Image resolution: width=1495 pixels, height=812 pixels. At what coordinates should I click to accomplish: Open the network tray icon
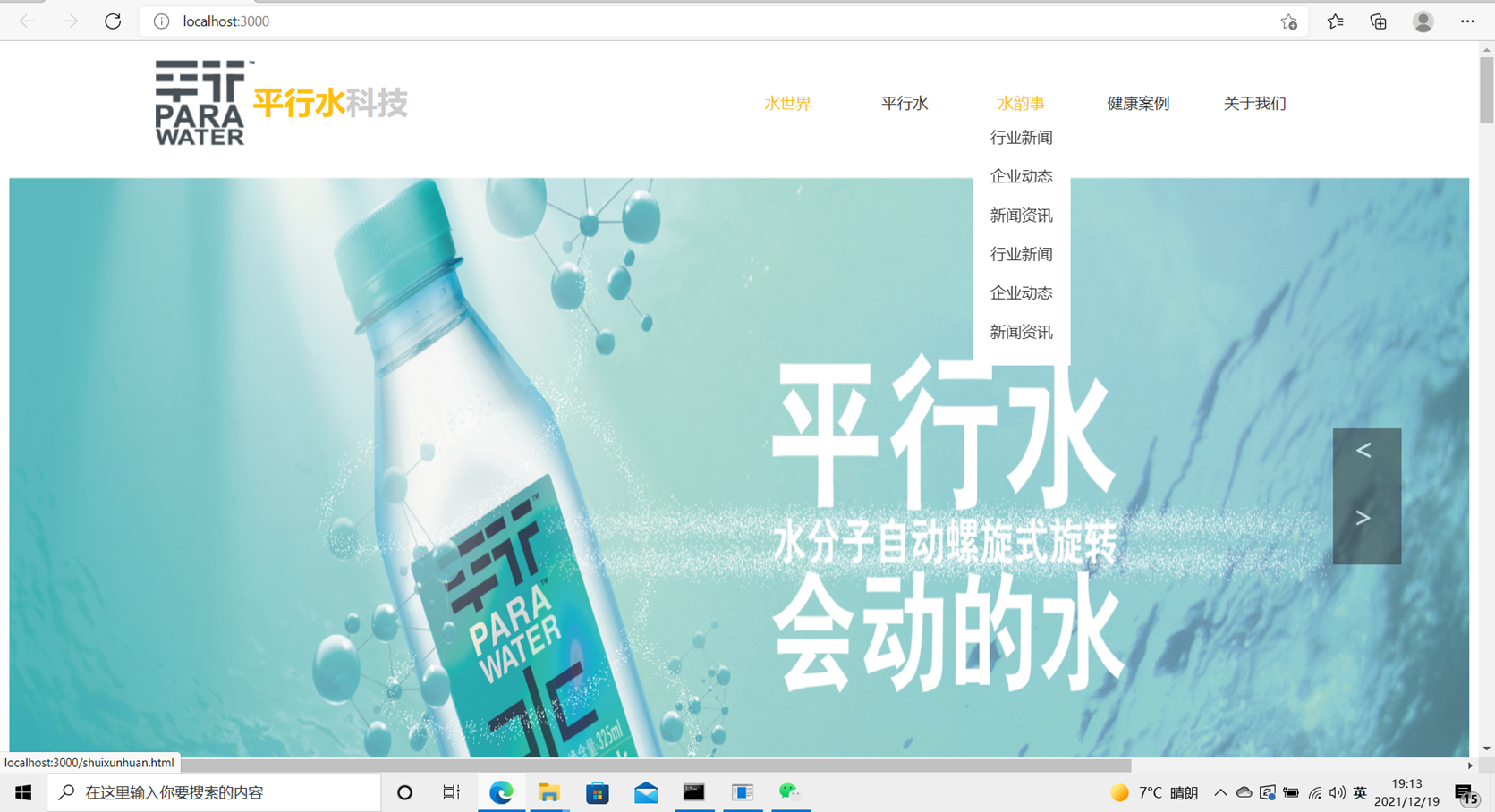[1314, 792]
